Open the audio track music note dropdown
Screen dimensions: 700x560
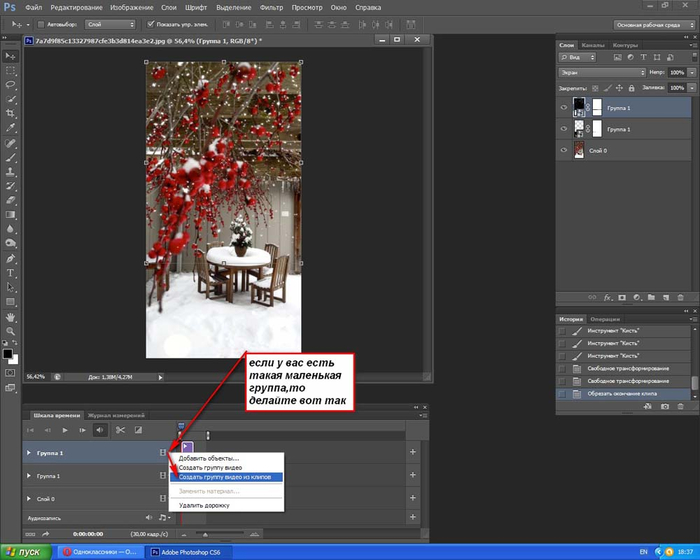164,518
